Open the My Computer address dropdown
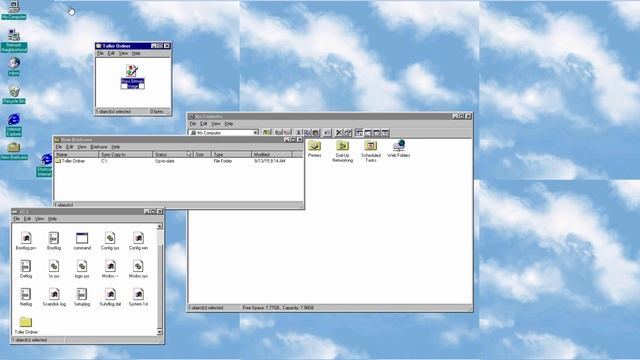Screen dimensions: 640x360 coord(256,133)
